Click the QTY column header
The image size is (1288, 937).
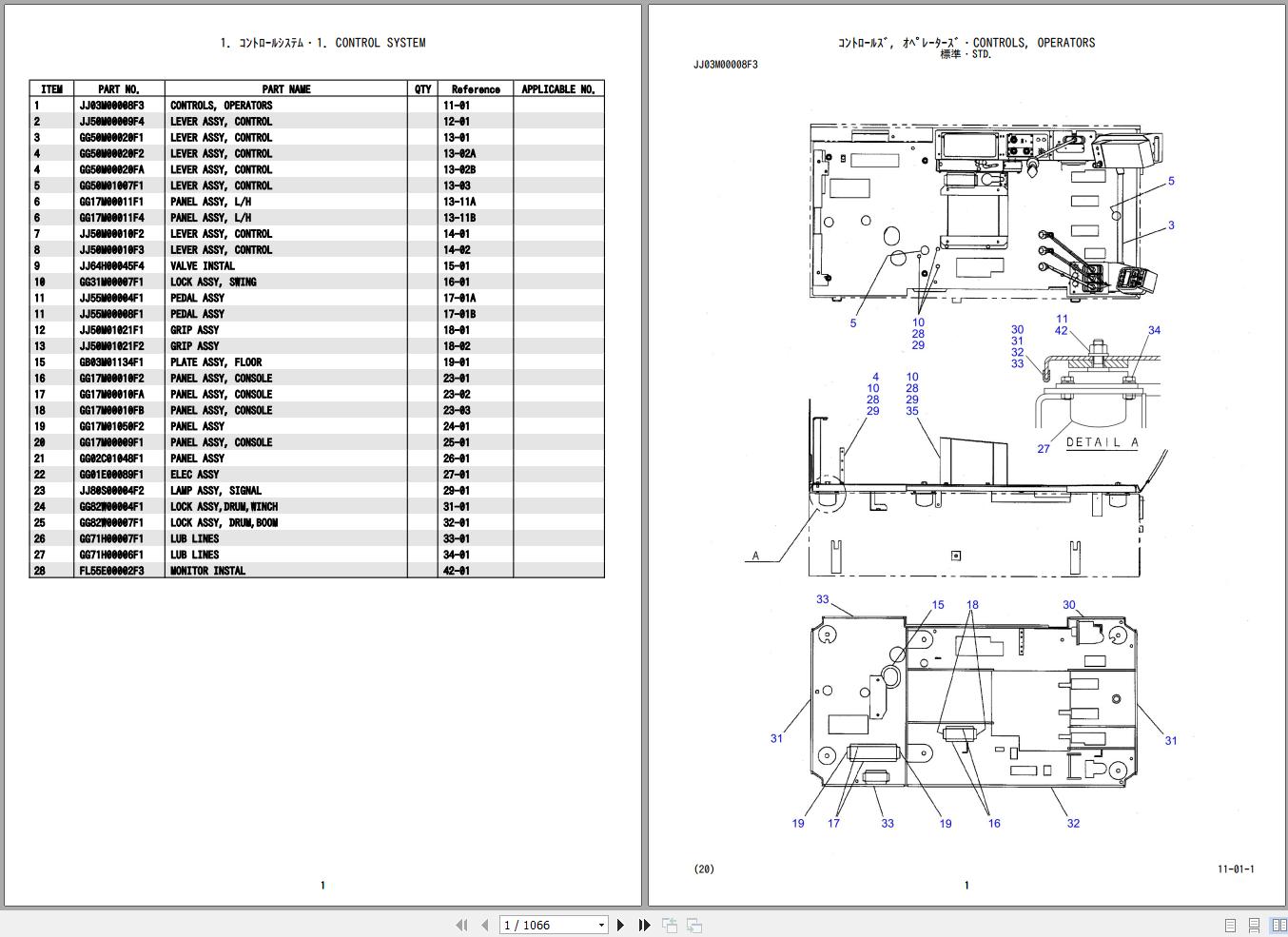pos(423,89)
